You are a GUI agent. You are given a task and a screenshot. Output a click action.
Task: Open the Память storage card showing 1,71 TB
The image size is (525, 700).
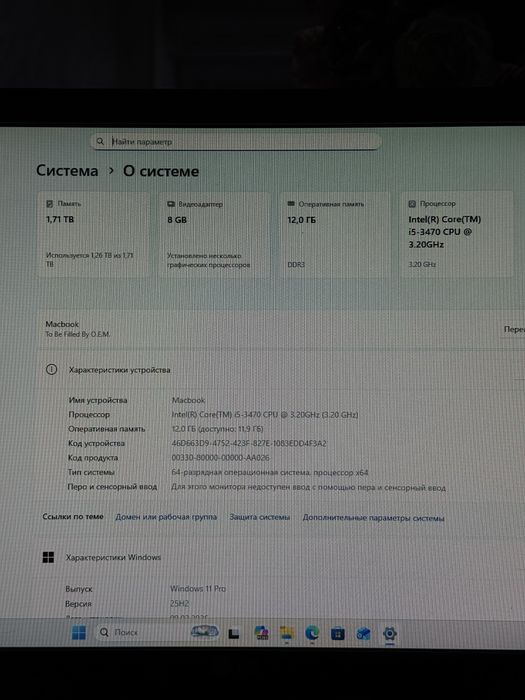[x=93, y=235]
